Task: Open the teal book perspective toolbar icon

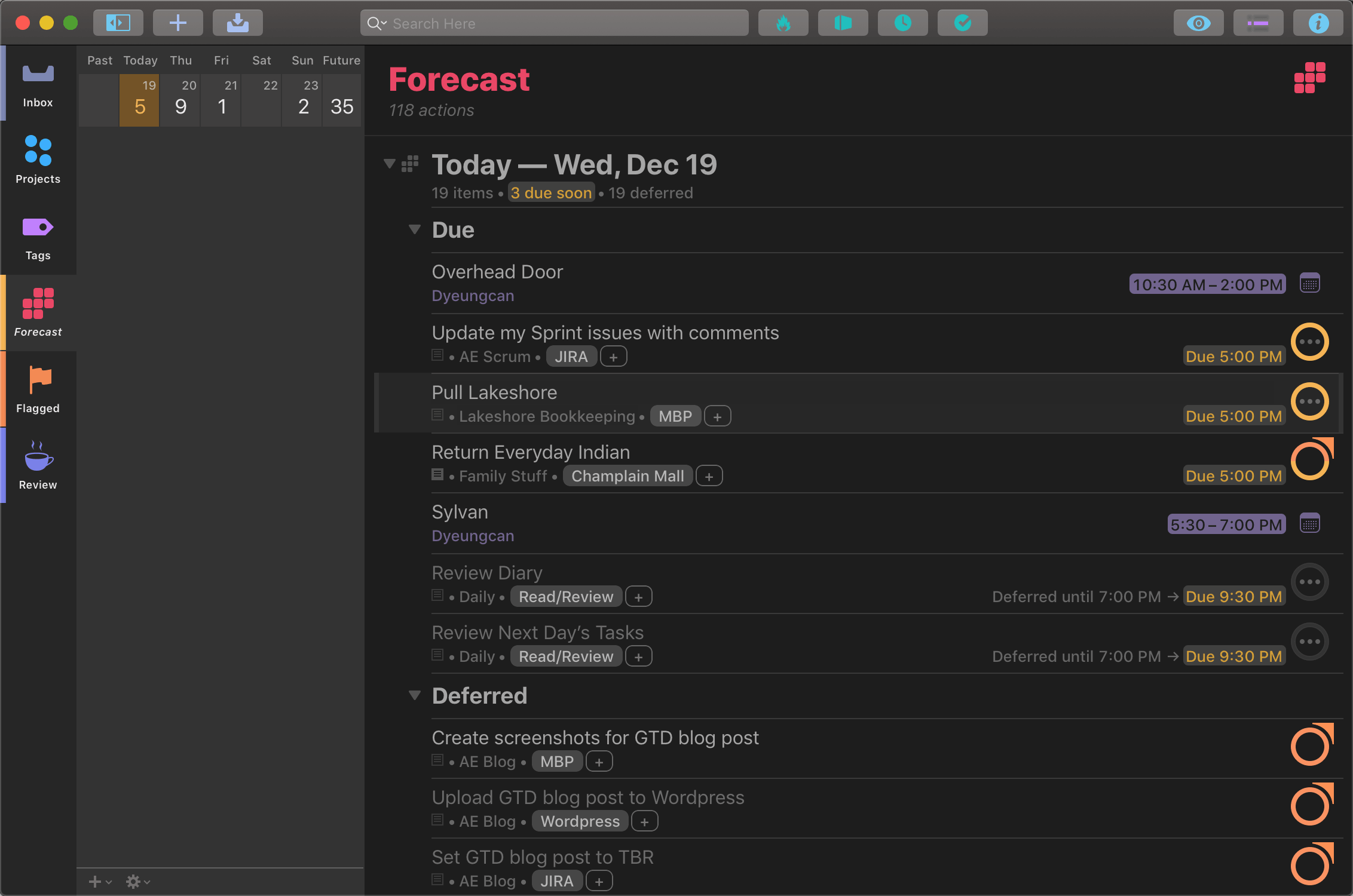Action: 843,23
